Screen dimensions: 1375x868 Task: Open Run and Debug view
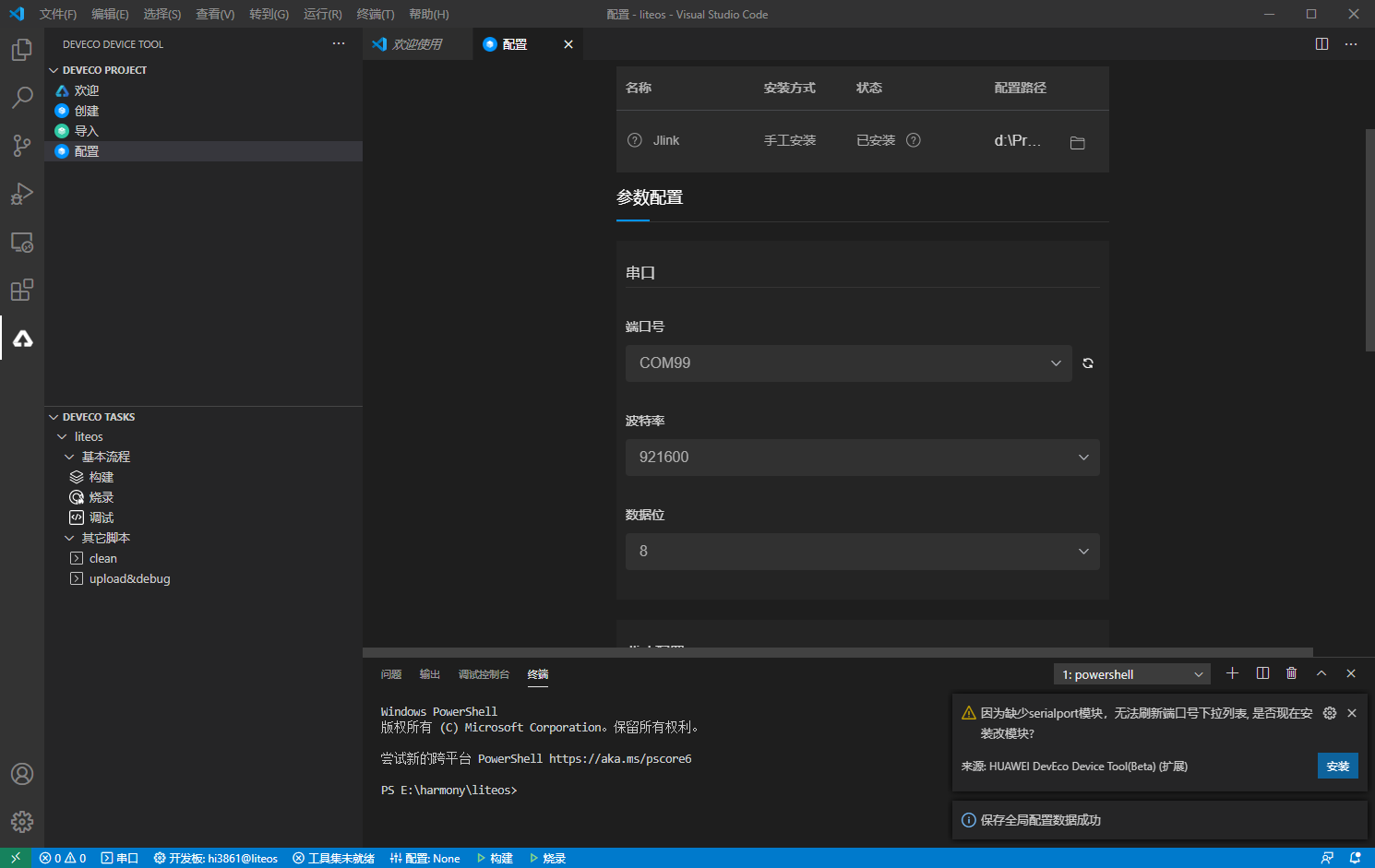click(22, 194)
